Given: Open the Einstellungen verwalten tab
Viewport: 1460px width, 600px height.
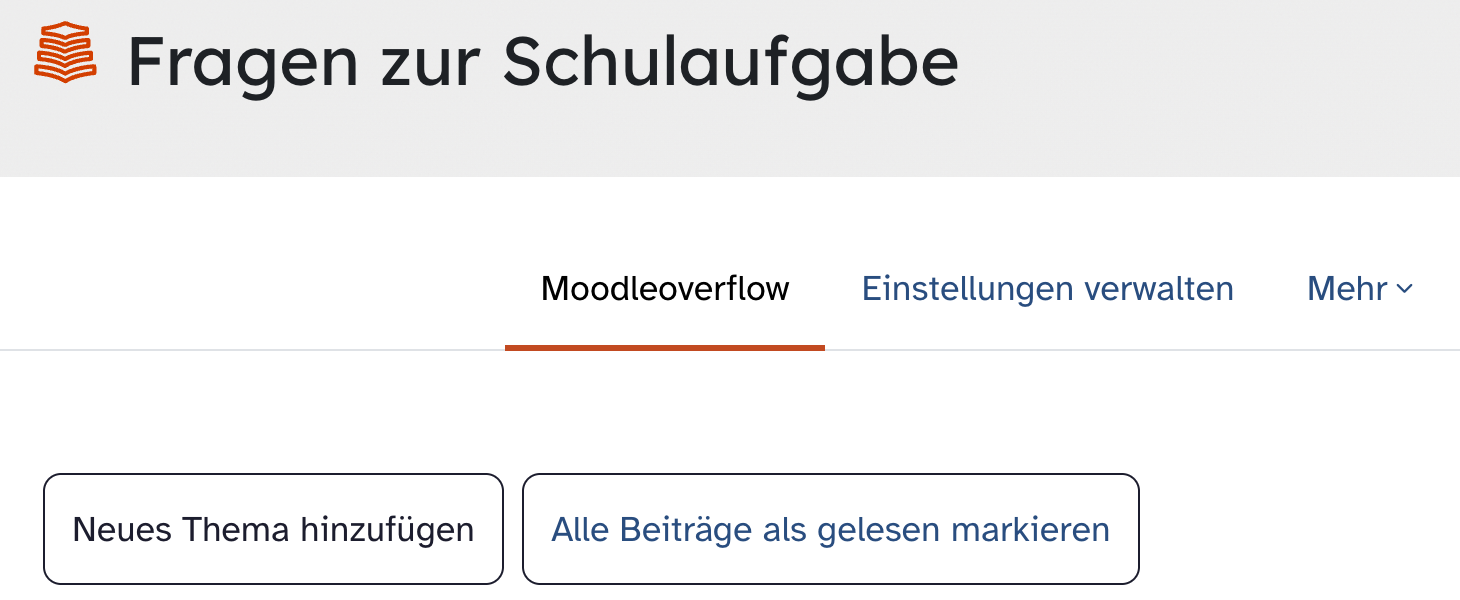Looking at the screenshot, I should point(1047,290).
